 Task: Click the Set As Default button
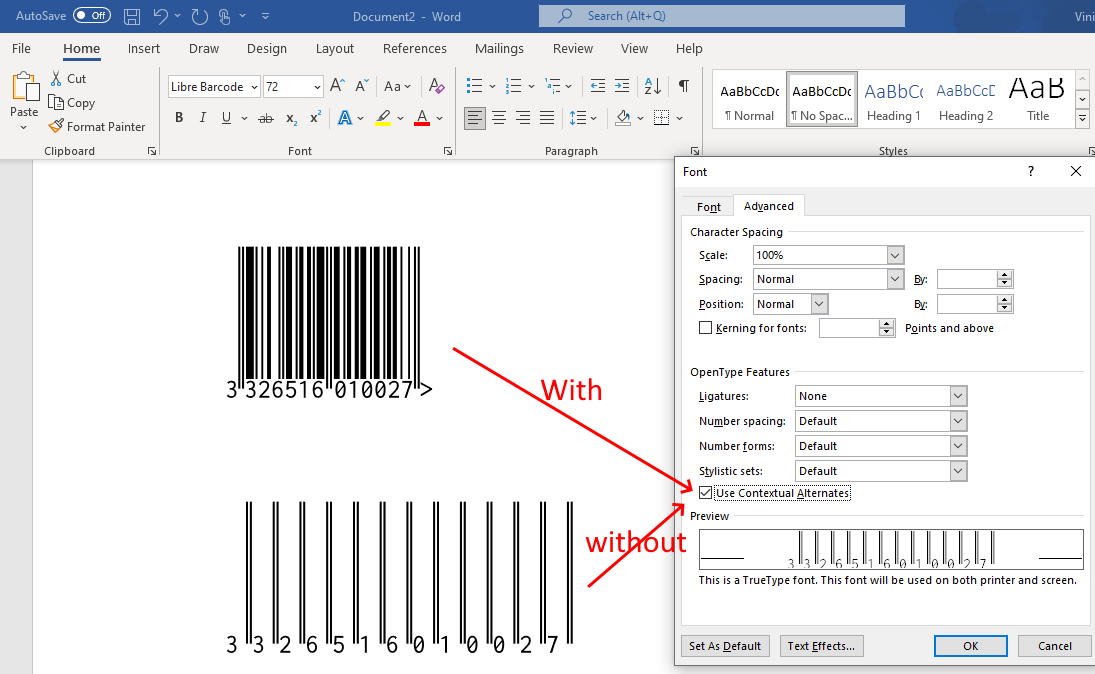(x=726, y=646)
